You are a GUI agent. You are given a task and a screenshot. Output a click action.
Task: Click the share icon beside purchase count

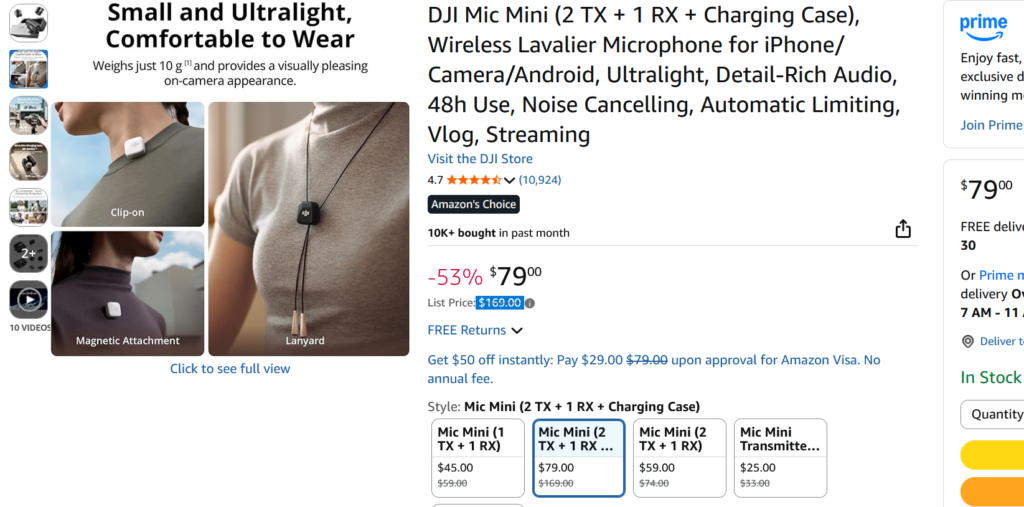[x=903, y=229]
